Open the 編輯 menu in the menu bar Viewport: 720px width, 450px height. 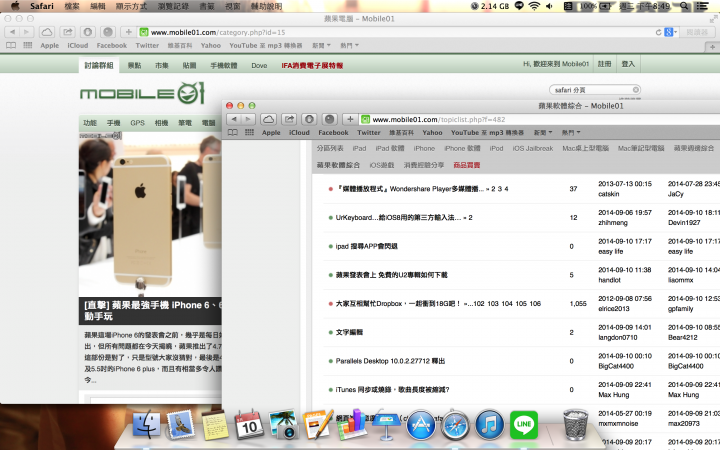pos(98,6)
